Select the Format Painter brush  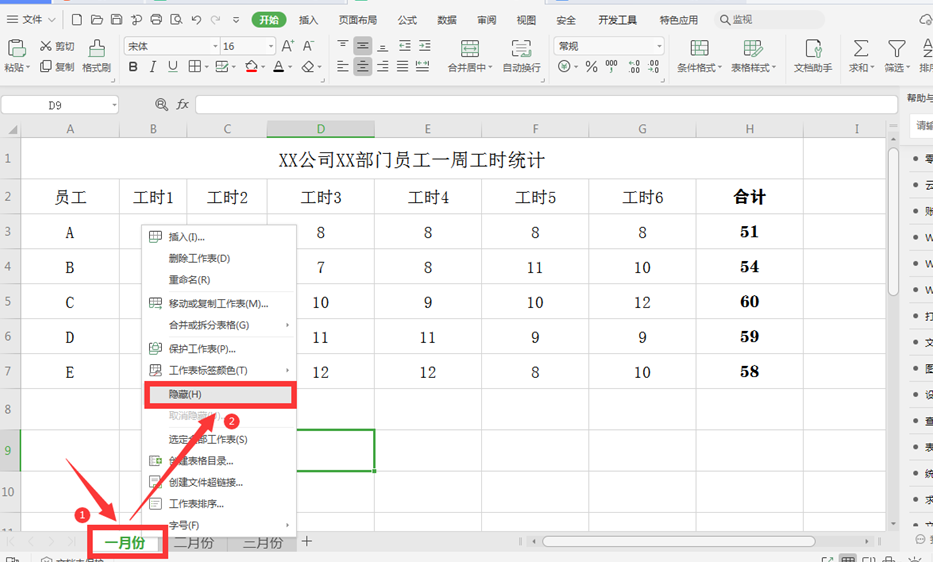point(96,48)
